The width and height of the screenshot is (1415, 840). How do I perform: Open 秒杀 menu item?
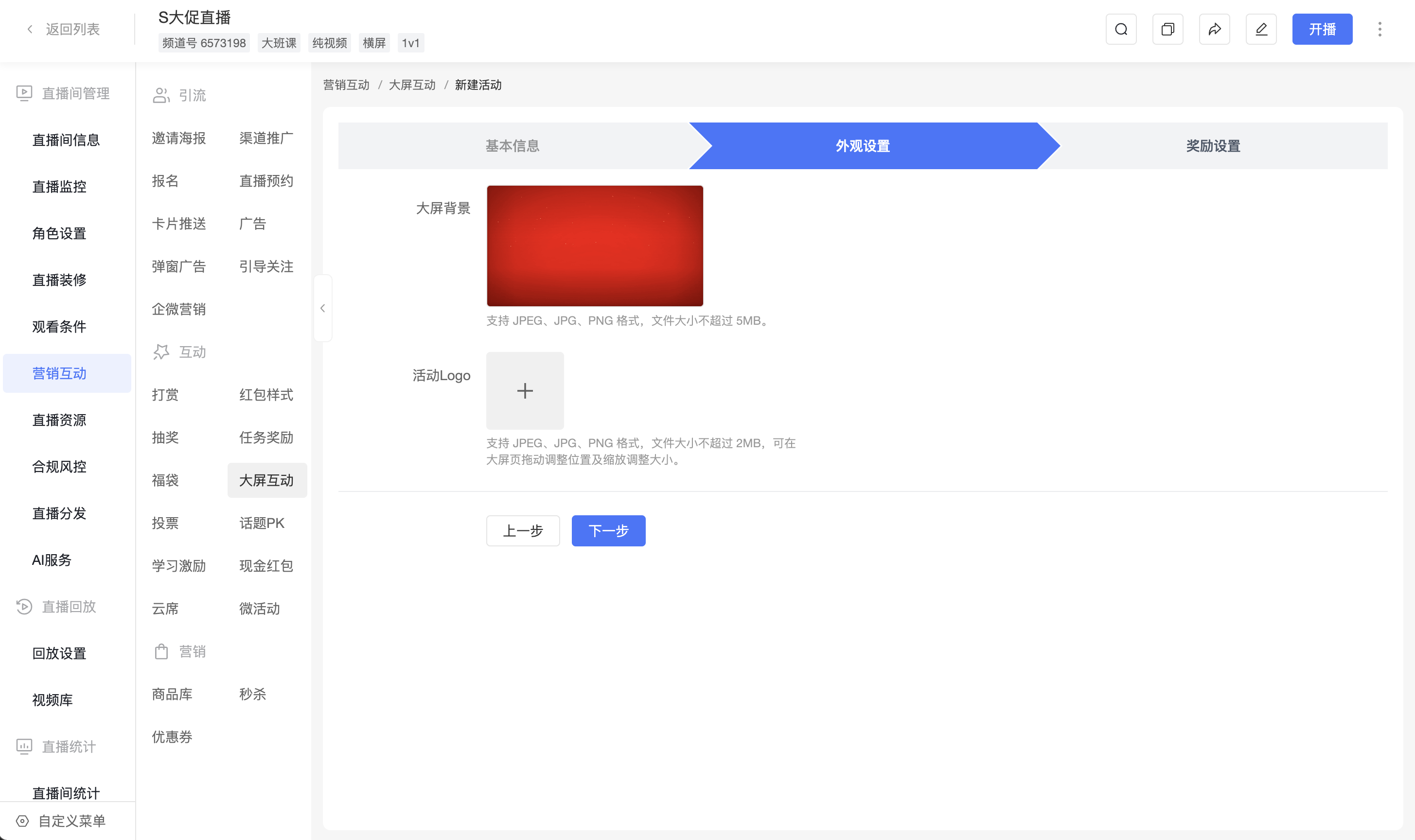[252, 694]
